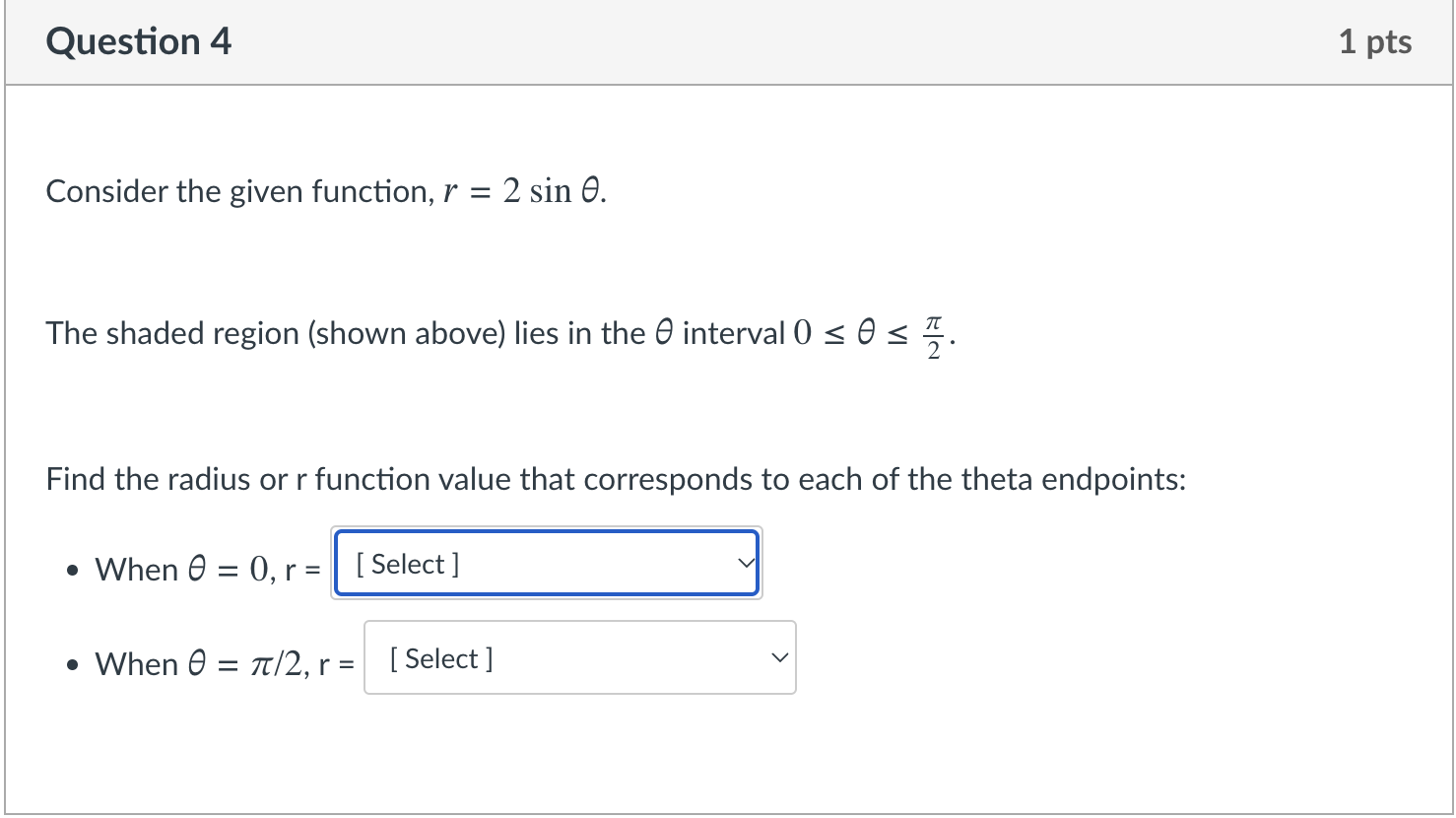Click the second answer select box border
The image size is (1456, 818).
click(x=579, y=623)
